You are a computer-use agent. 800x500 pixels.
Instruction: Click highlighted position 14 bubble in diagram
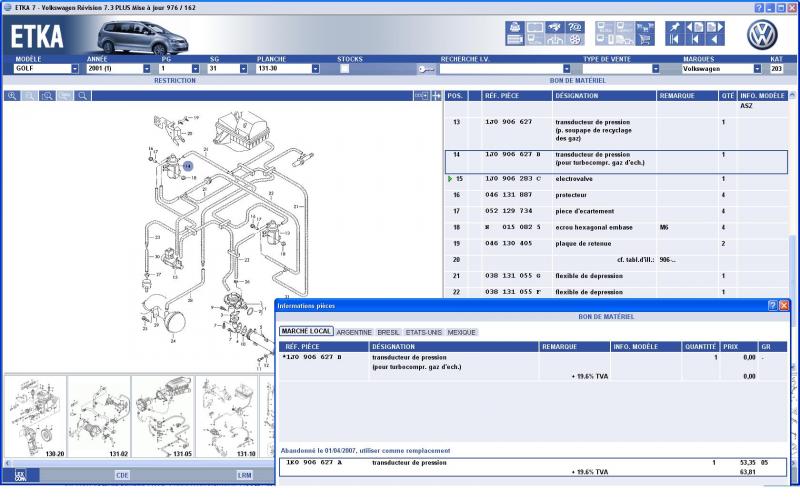[x=188, y=166]
